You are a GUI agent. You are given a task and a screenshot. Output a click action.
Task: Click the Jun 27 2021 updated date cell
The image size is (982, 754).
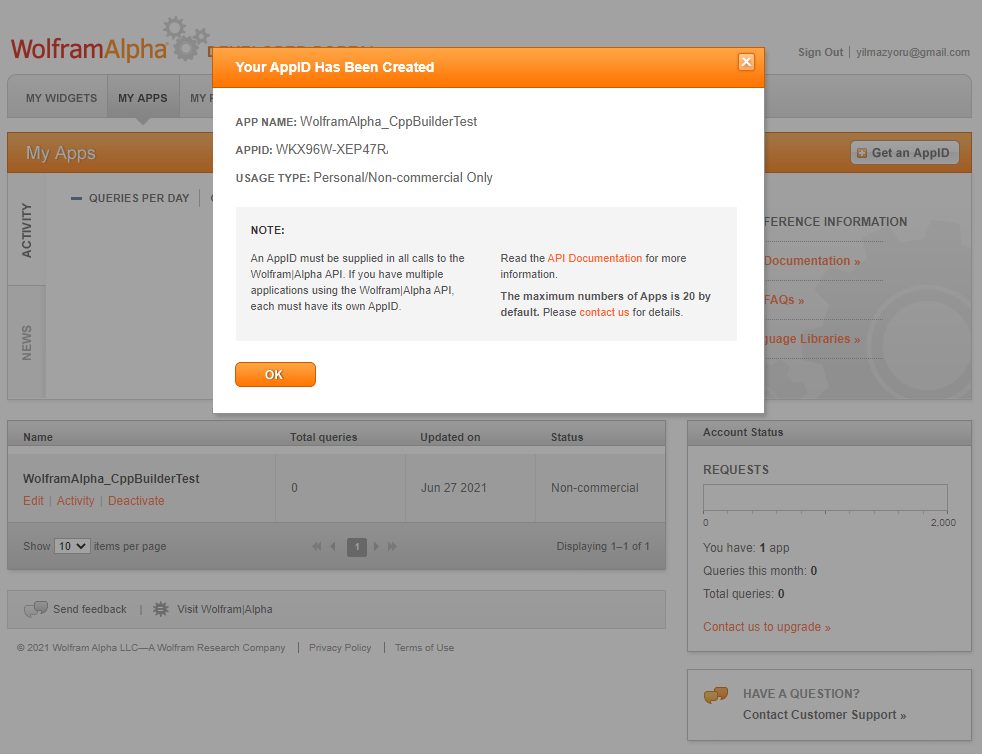pyautogui.click(x=453, y=488)
